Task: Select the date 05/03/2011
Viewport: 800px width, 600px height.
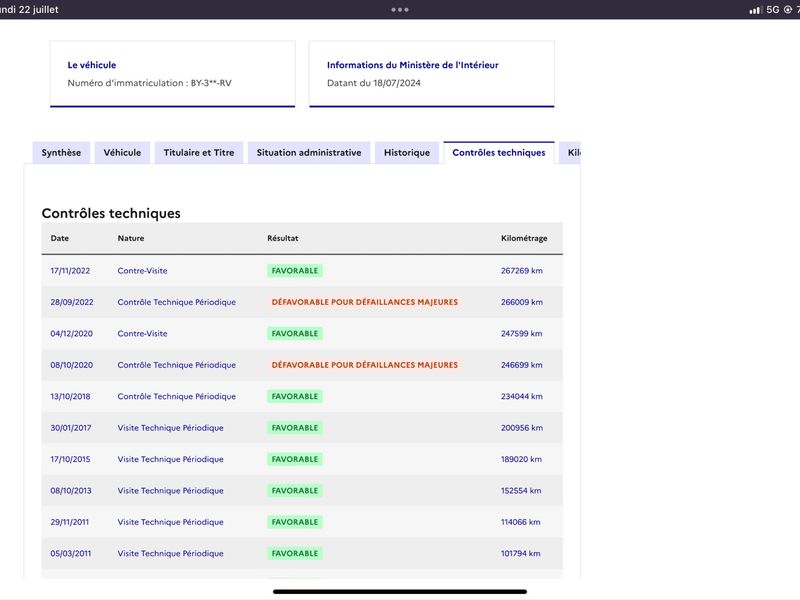Action: (70, 554)
